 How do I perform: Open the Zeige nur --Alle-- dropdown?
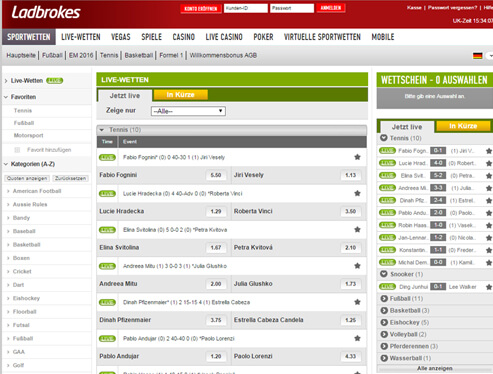click(188, 111)
